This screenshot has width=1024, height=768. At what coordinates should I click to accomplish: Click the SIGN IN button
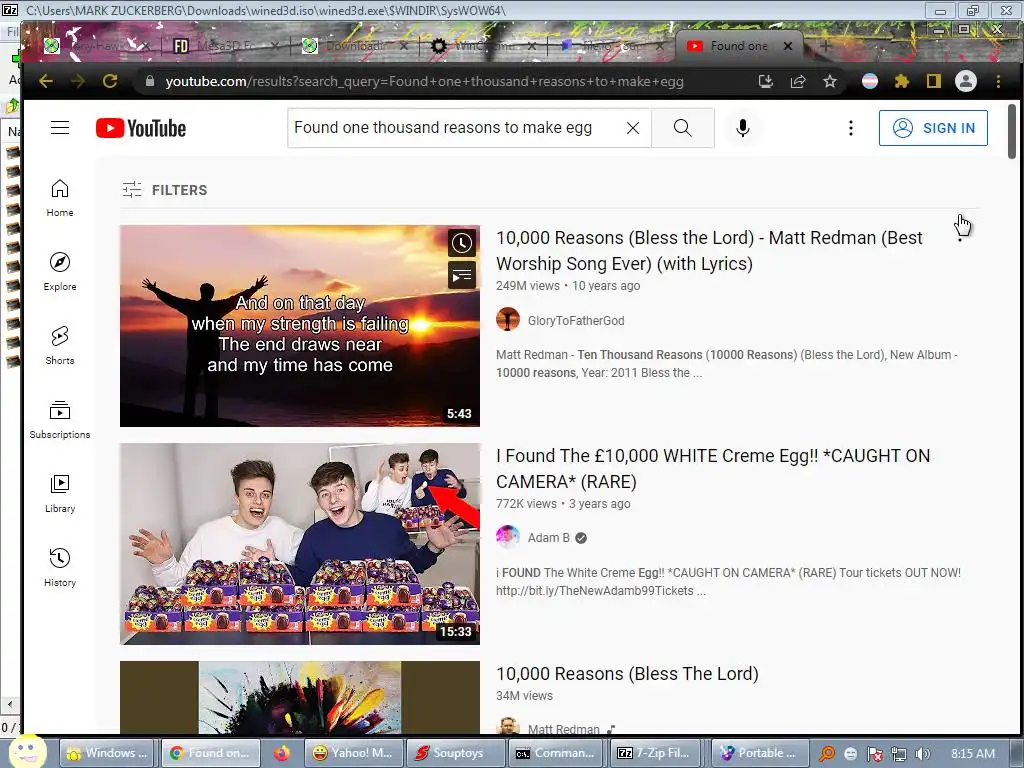point(933,128)
